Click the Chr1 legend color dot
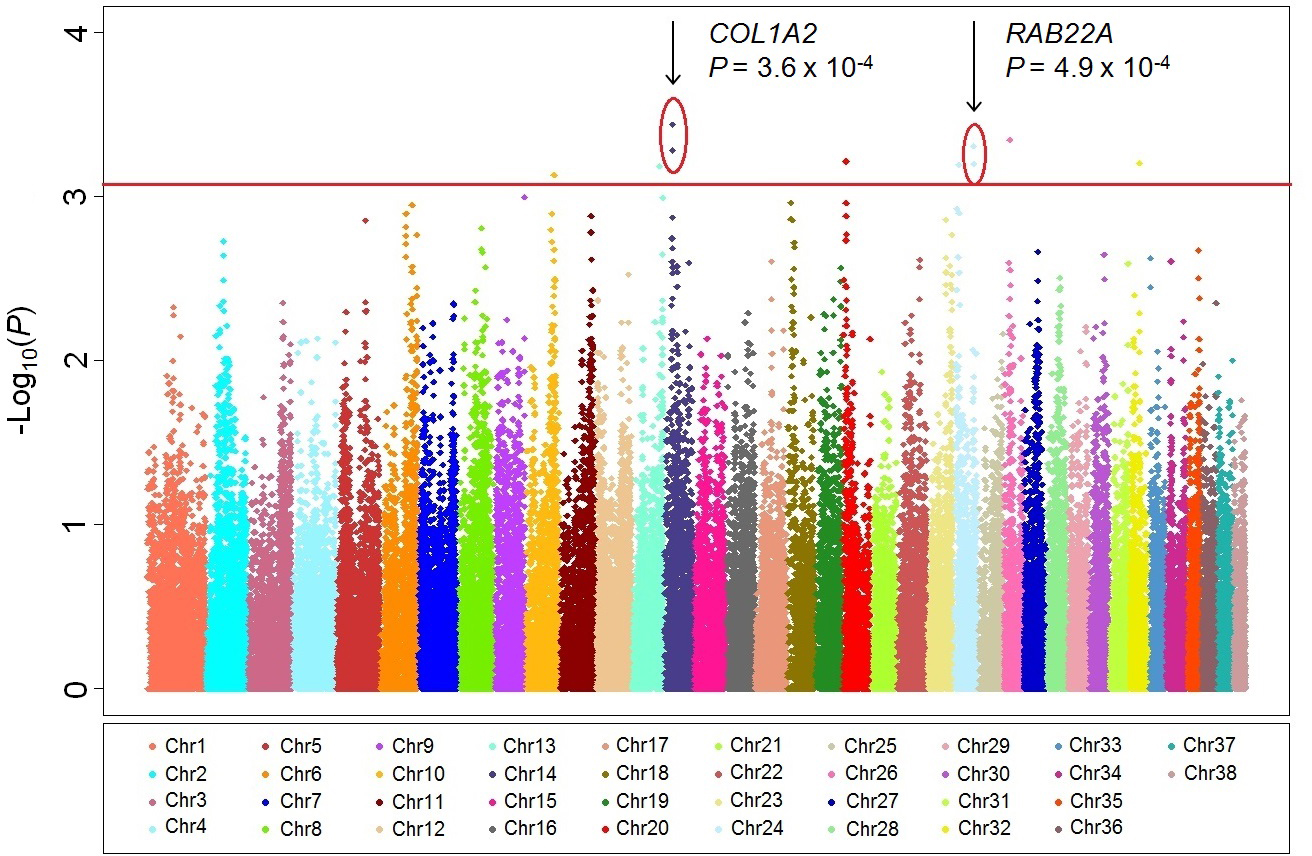 (152, 746)
